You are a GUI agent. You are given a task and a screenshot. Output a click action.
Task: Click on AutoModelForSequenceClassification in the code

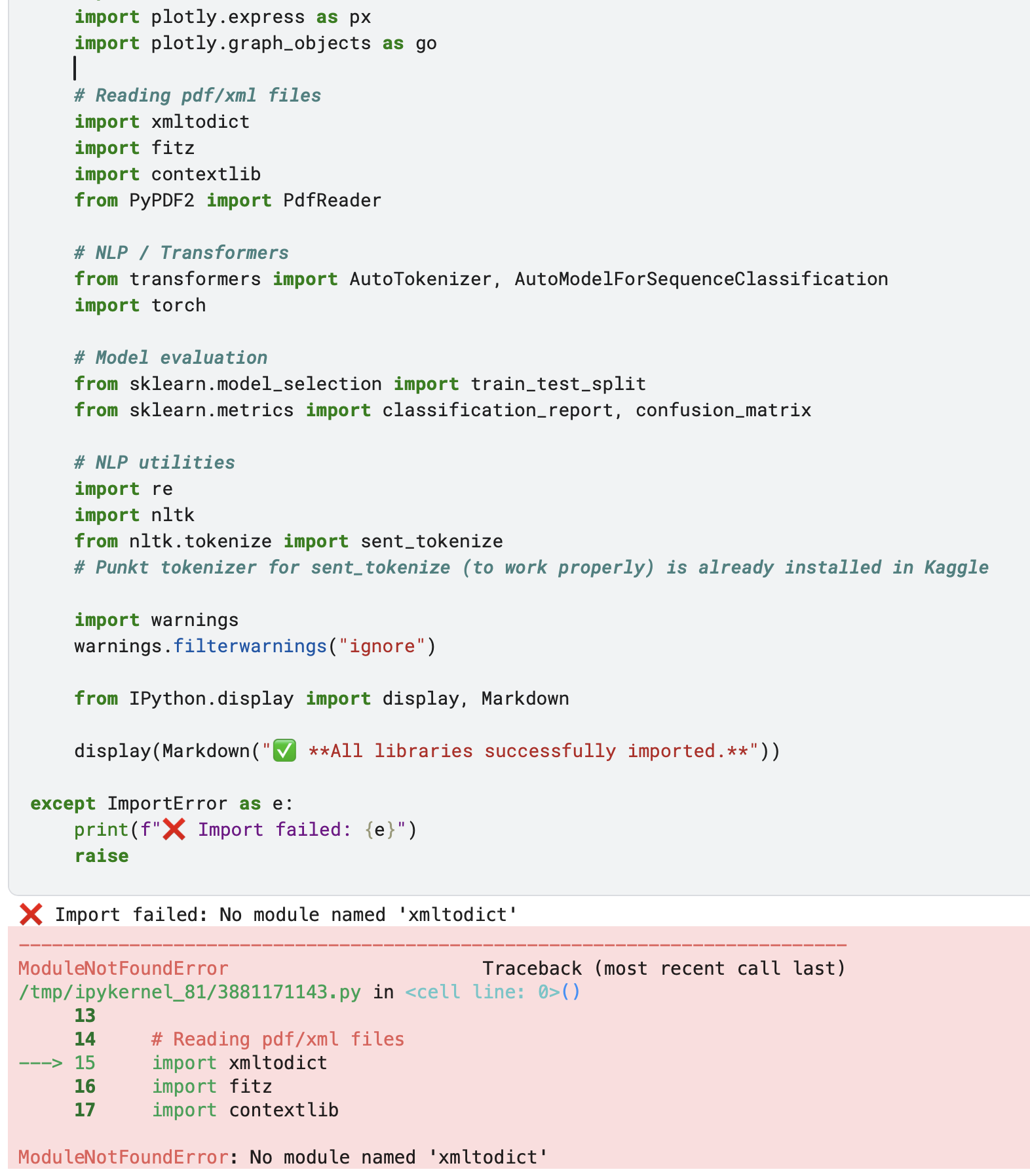[700, 279]
